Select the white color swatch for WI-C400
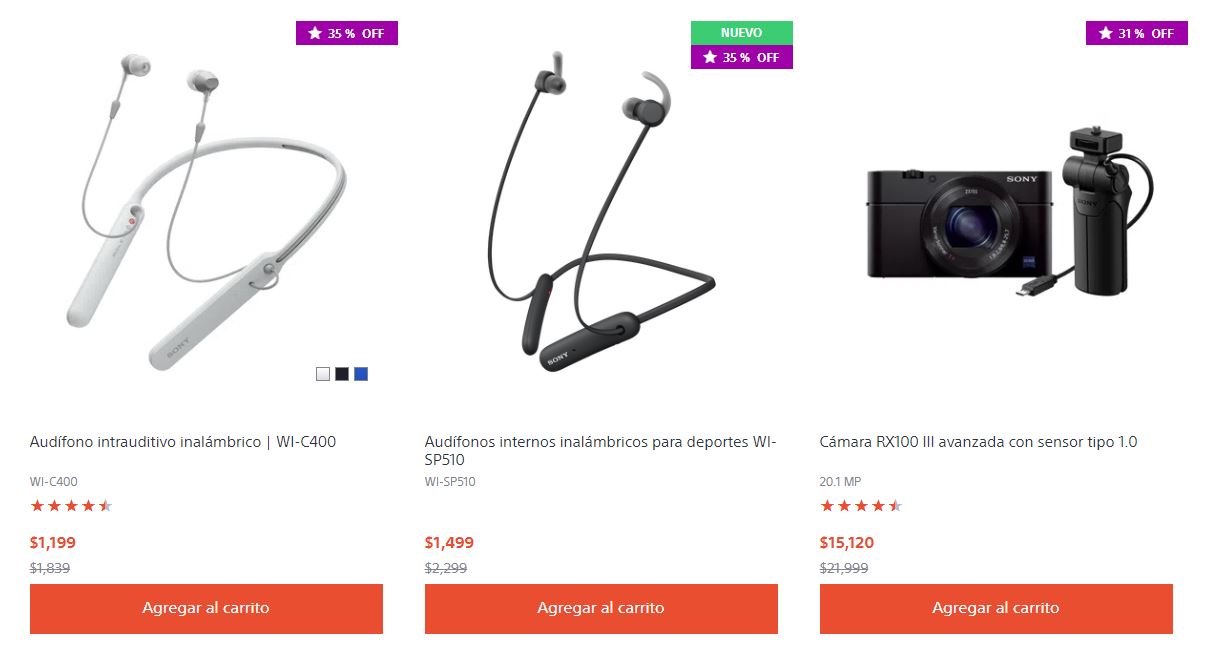The width and height of the screenshot is (1208, 649). [x=322, y=374]
